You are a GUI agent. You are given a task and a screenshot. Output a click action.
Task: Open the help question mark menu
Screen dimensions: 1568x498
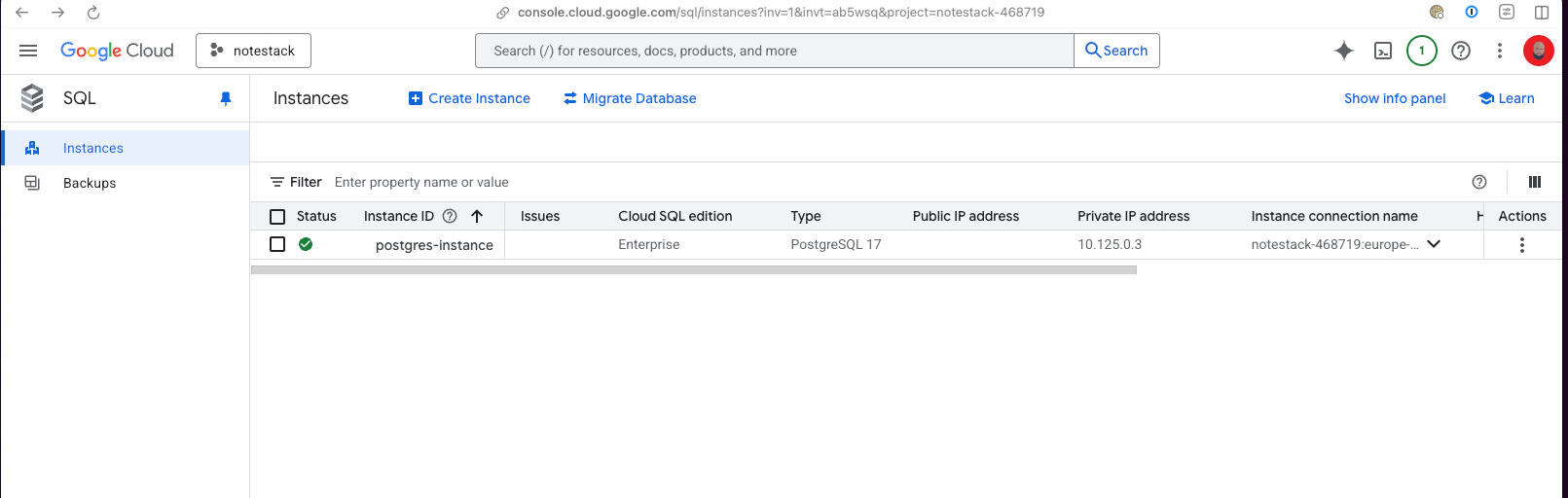(1461, 51)
